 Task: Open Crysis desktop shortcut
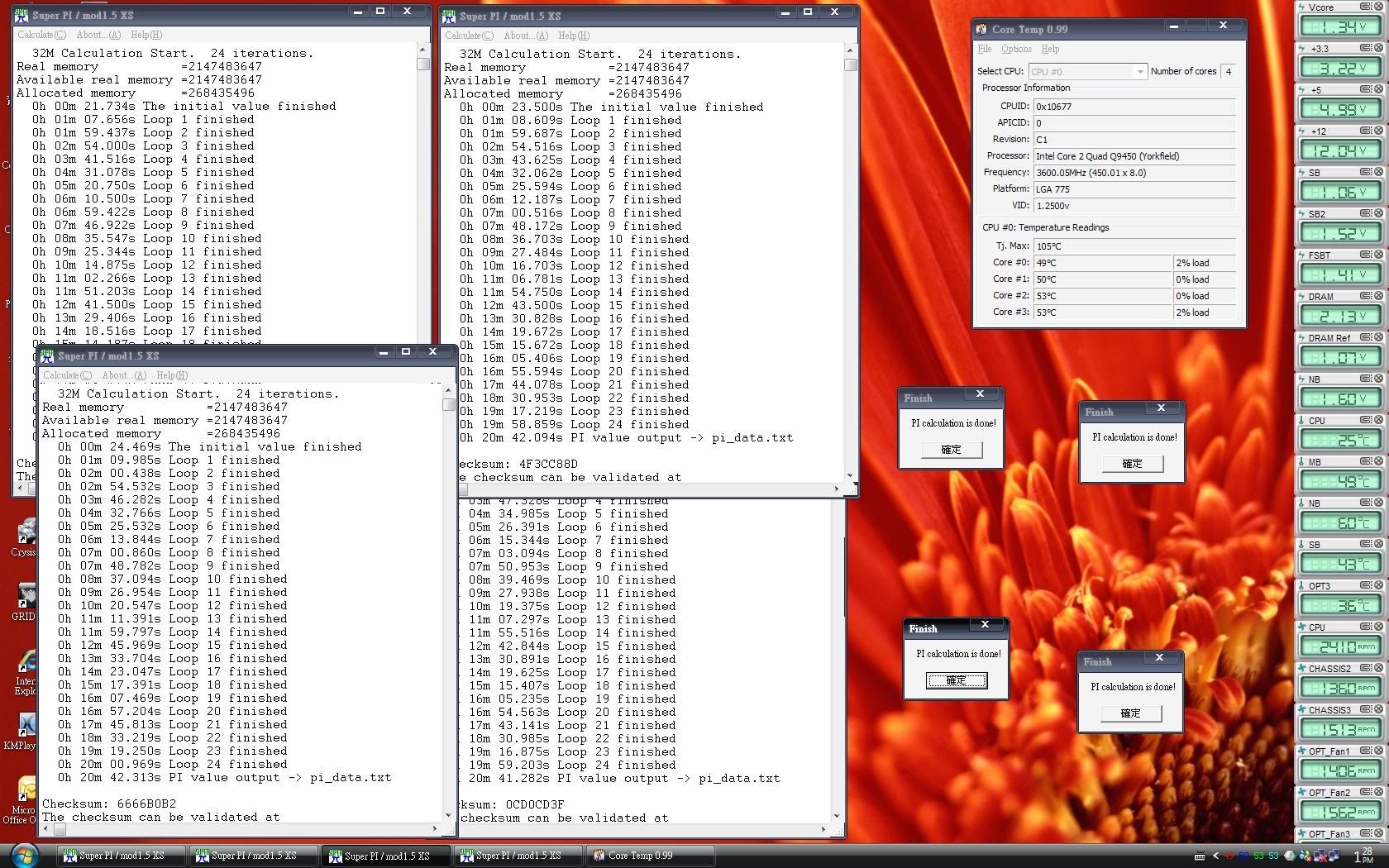(23, 537)
